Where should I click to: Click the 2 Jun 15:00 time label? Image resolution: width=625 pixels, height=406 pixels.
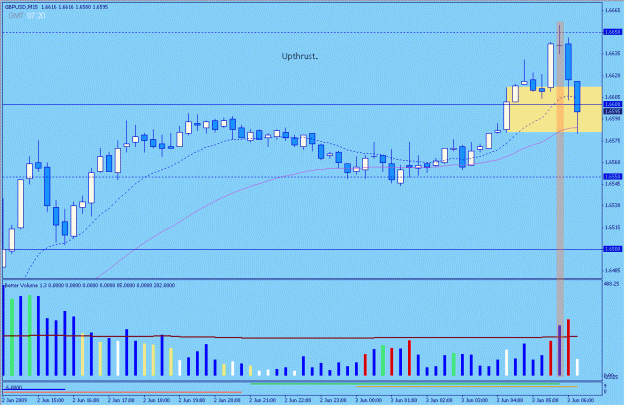pos(51,400)
